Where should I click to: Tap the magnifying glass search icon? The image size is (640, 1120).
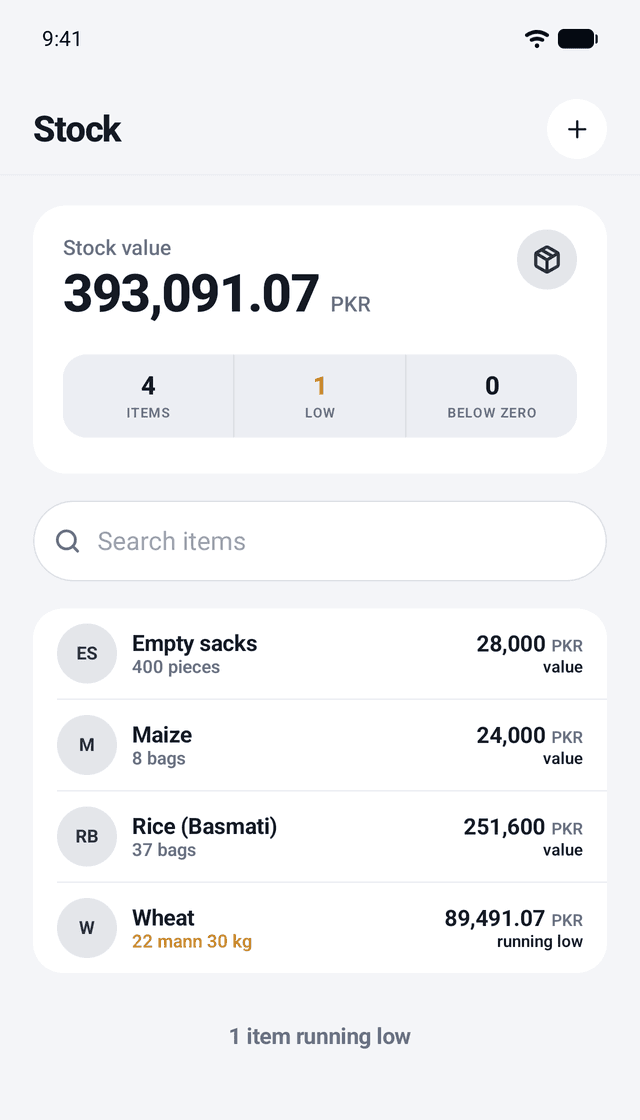[x=68, y=541]
